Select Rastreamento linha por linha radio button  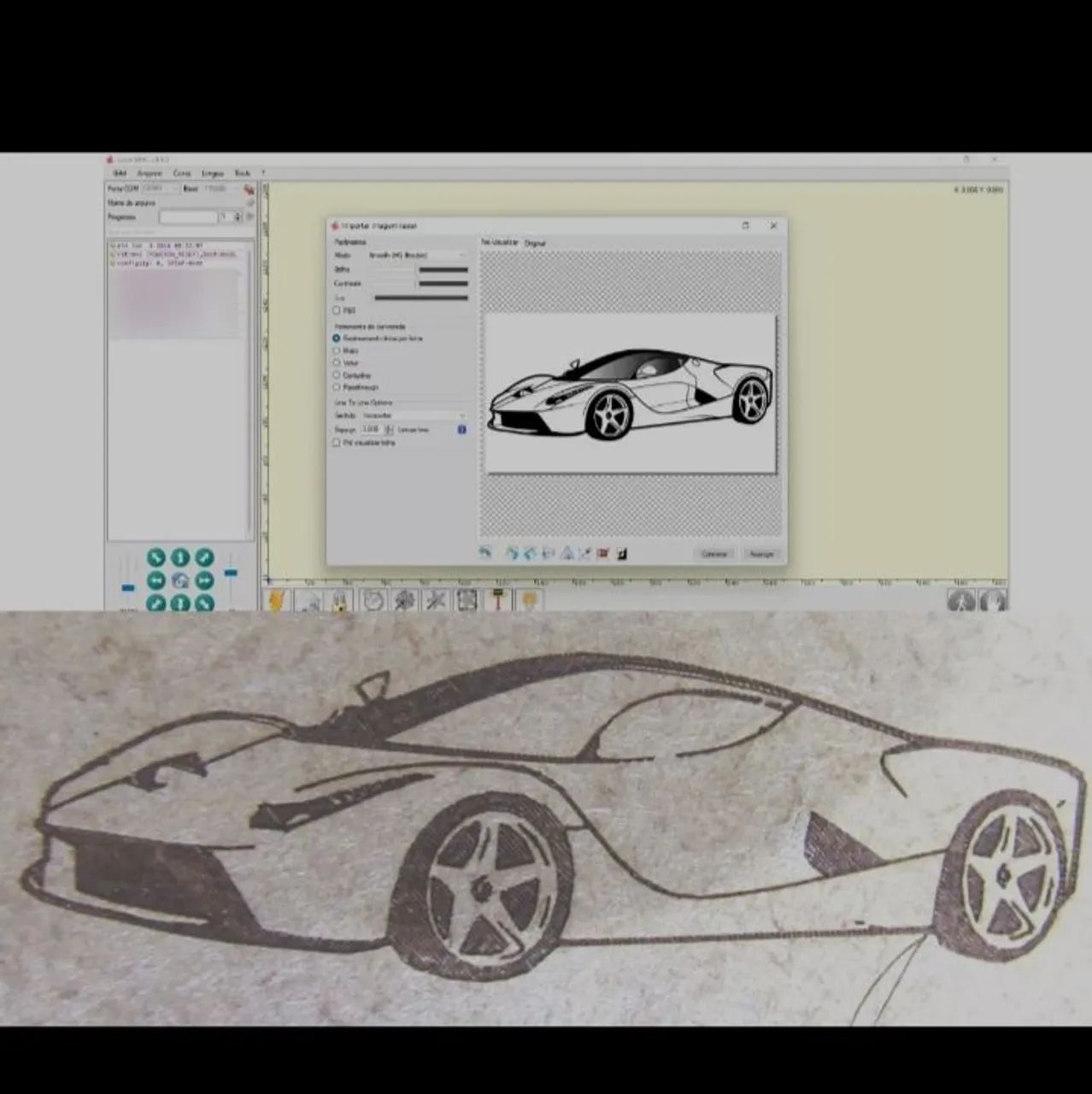tap(337, 338)
